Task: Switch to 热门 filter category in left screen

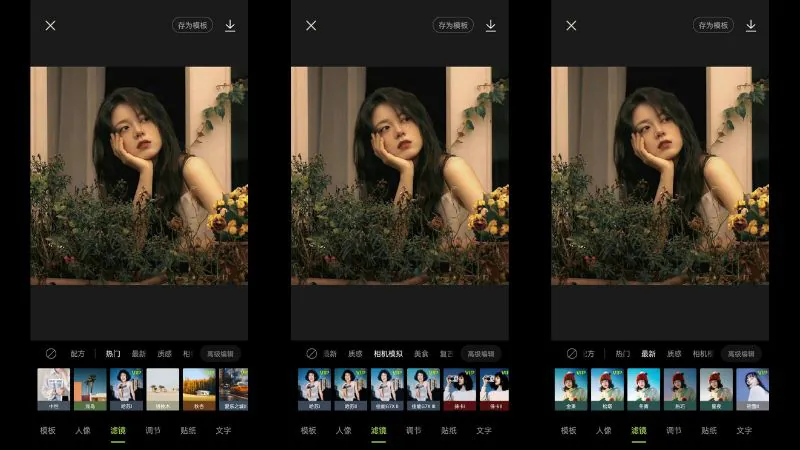Action: pyautogui.click(x=113, y=354)
